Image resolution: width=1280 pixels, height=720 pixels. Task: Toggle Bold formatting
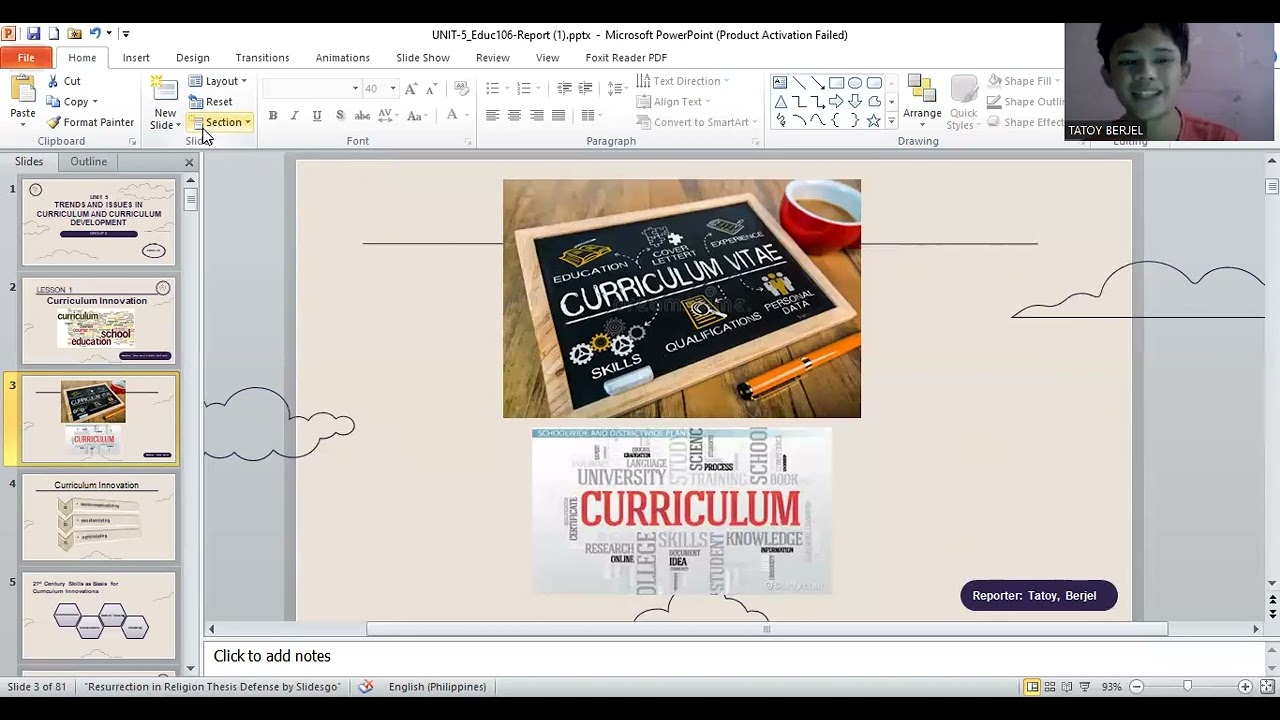(272, 116)
